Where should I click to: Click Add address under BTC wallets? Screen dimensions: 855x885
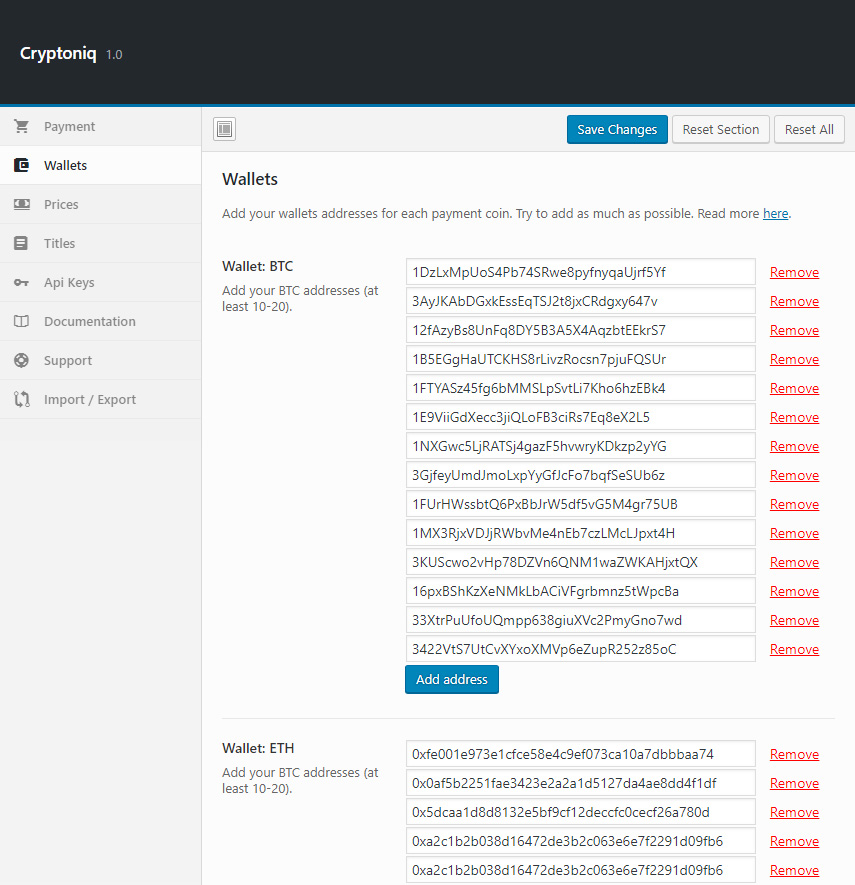[x=451, y=680]
